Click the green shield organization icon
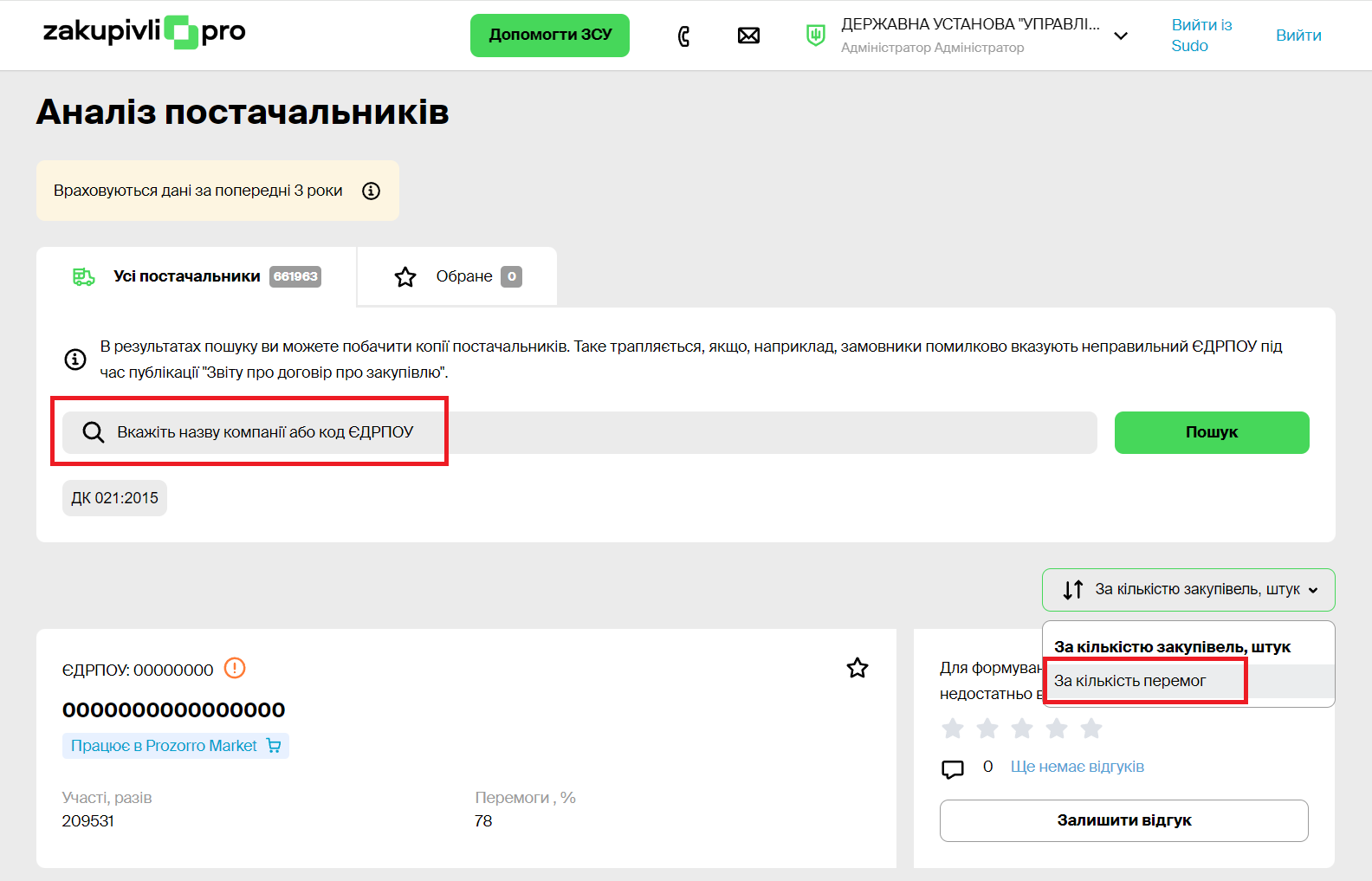 pyautogui.click(x=815, y=36)
